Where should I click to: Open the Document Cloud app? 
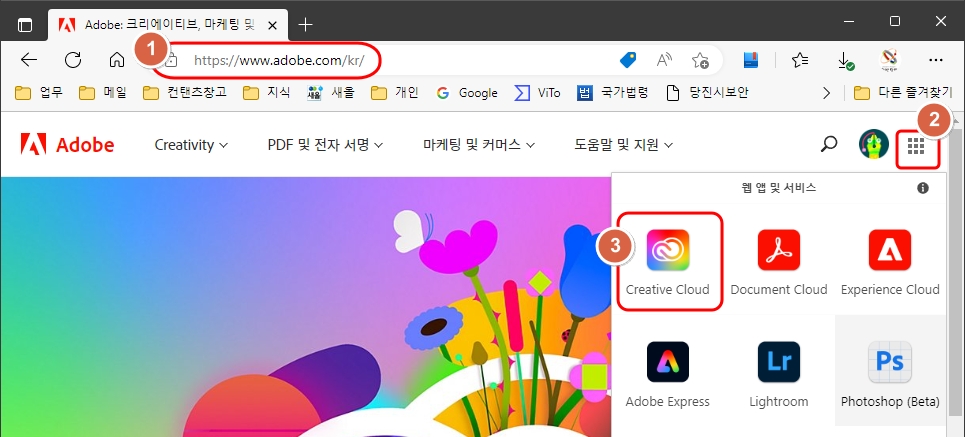(779, 262)
